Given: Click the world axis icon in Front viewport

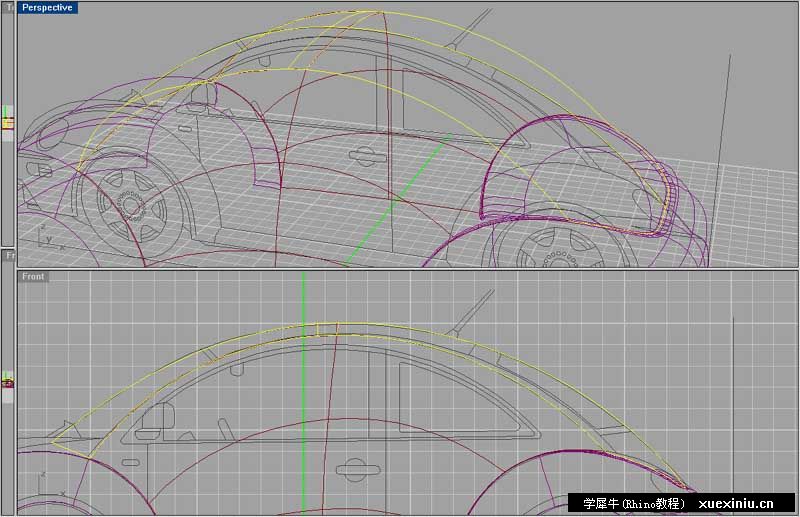Looking at the screenshot, I should [x=51, y=485].
